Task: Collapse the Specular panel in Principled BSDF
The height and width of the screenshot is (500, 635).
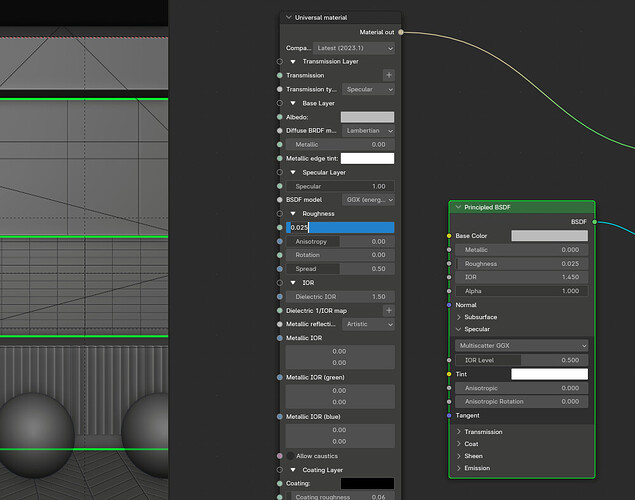Action: 458,329
